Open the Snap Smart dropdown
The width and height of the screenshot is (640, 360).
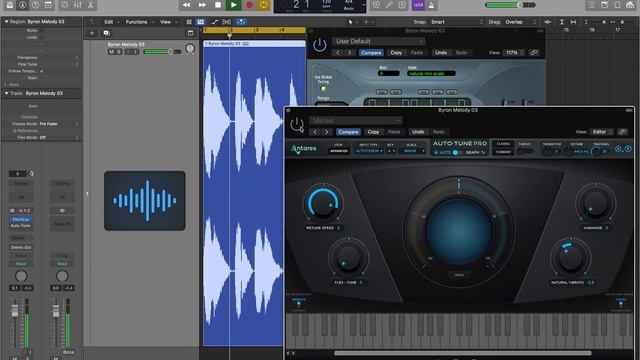point(456,22)
